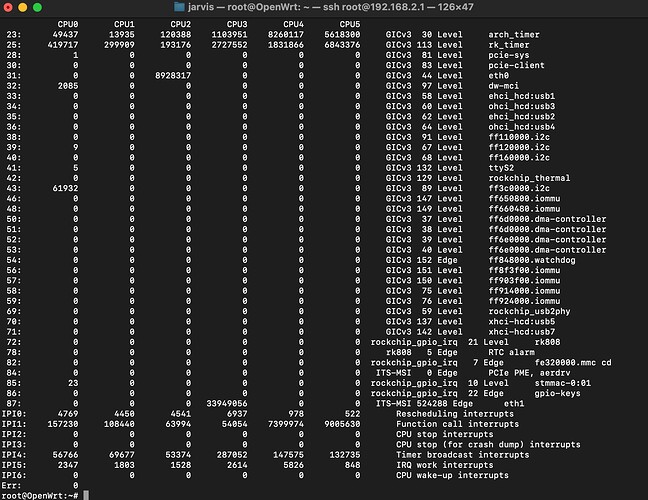Click the 'ff120000.i2c' entry
Image resolution: width=648 pixels, height=500 pixels.
pos(519,148)
